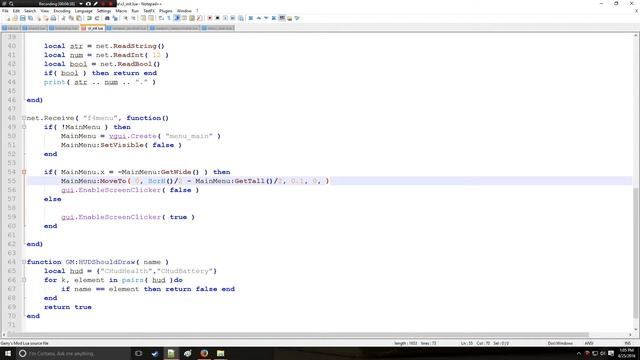
Task: Toggle synchronized vertical scrolling toolbar icon
Action: coord(143,18)
